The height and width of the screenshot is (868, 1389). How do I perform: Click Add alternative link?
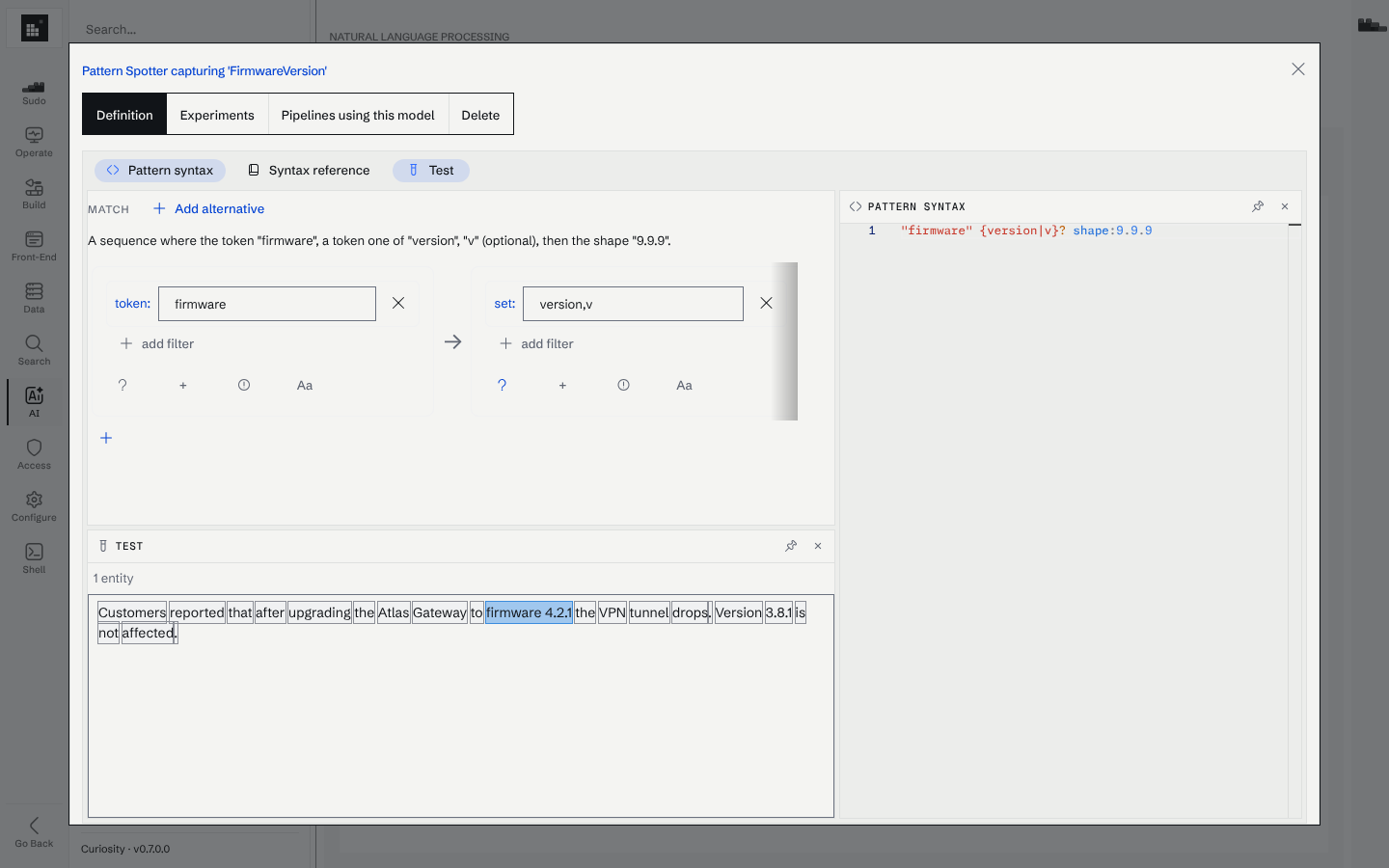pyautogui.click(x=208, y=208)
